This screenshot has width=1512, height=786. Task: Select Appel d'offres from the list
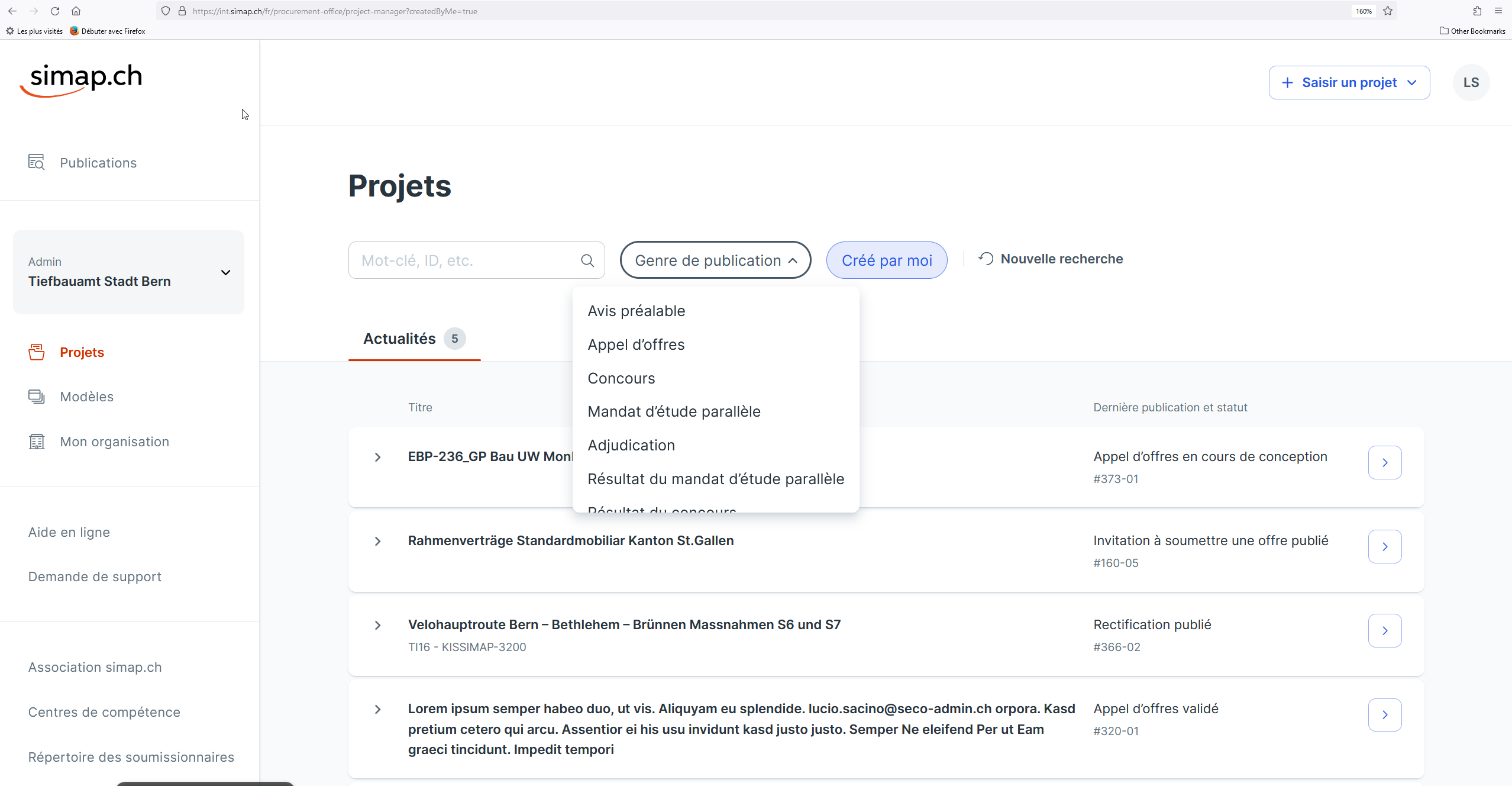click(x=636, y=344)
